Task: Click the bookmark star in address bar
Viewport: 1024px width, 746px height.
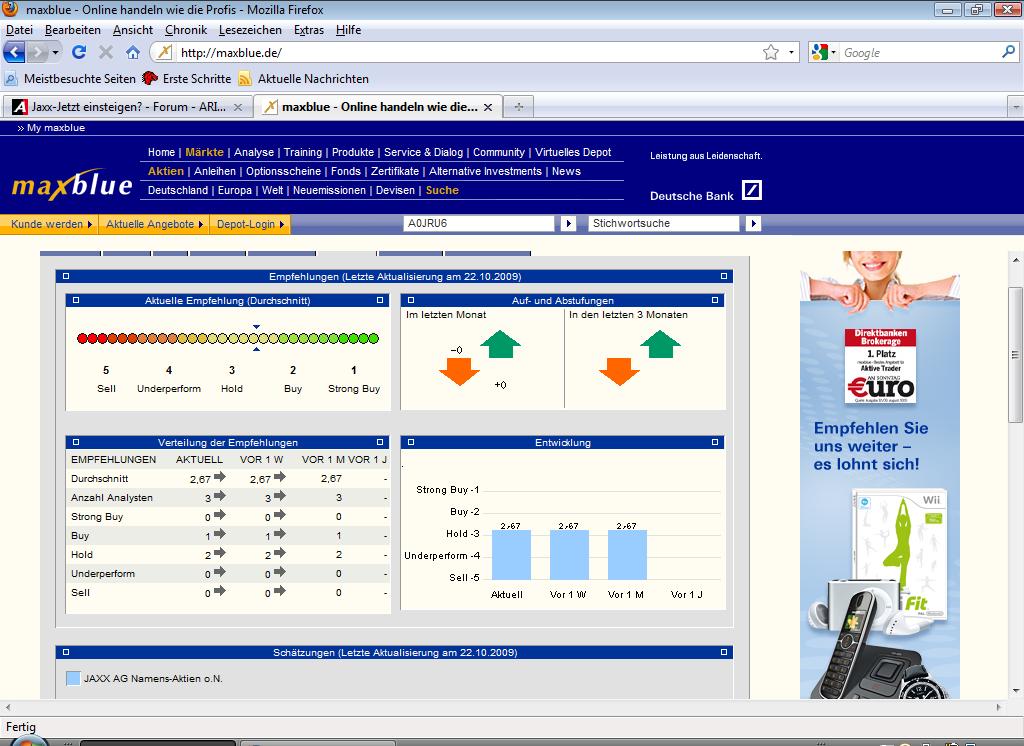Action: coord(770,52)
